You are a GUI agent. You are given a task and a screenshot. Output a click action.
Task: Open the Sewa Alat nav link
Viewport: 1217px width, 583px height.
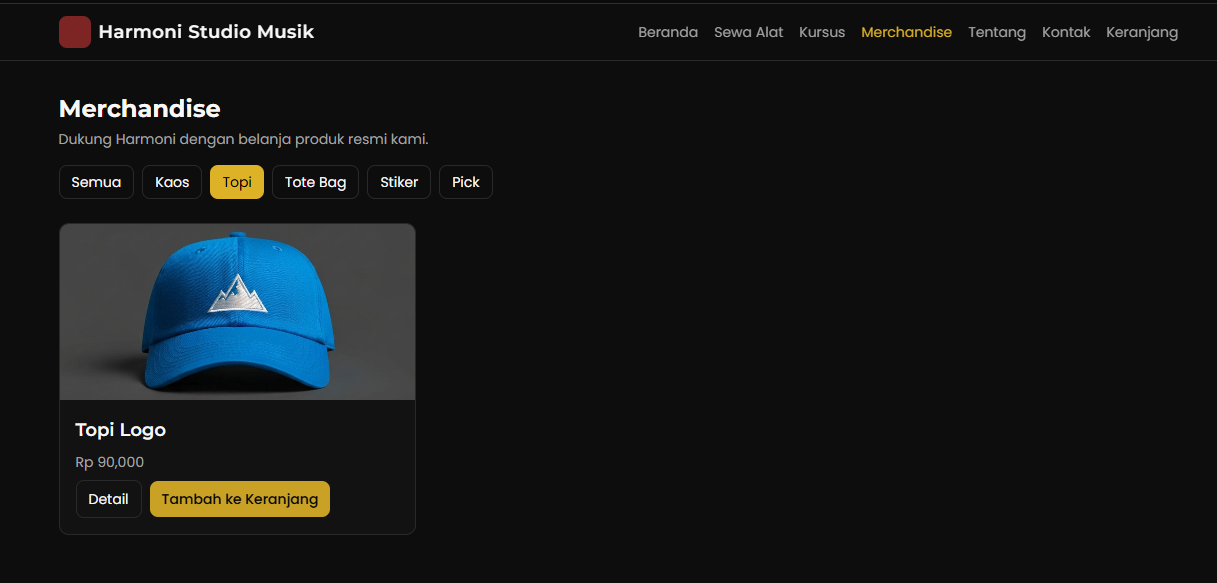748,32
